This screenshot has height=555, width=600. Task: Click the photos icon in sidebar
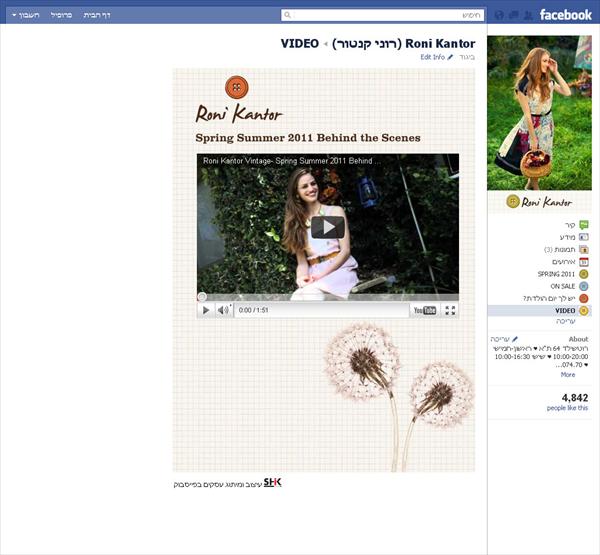pos(584,250)
